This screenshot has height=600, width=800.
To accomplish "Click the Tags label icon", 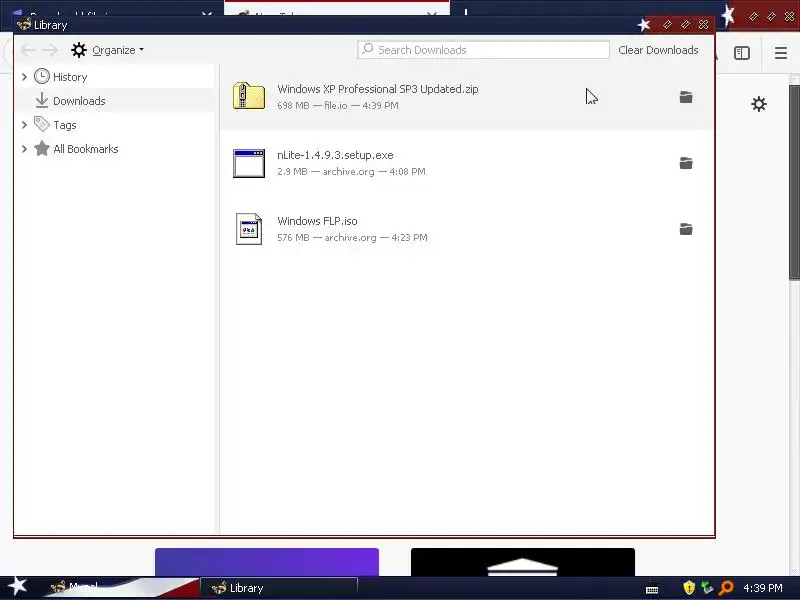I will 42,124.
